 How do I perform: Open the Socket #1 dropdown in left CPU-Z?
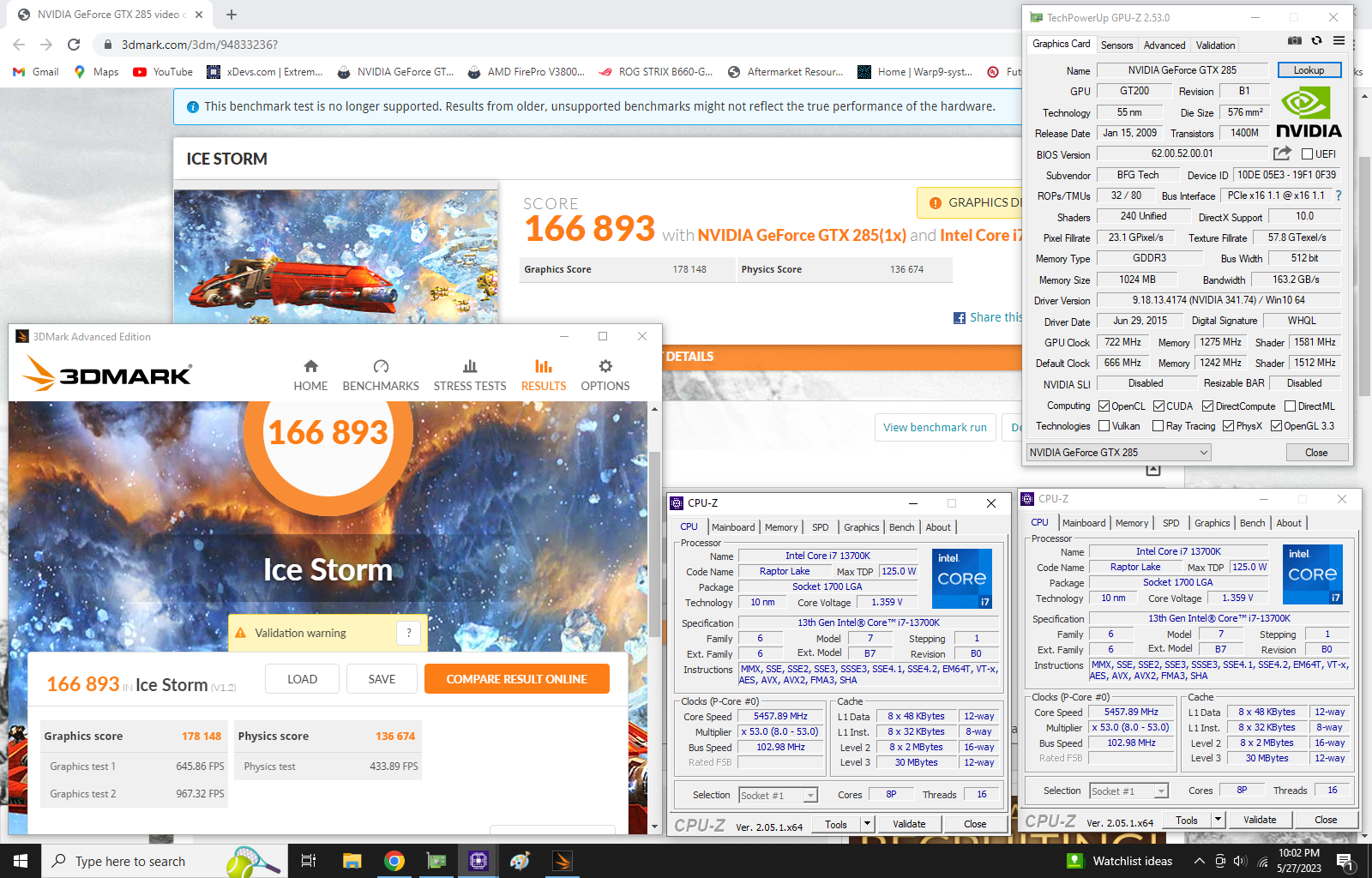pyautogui.click(x=779, y=796)
